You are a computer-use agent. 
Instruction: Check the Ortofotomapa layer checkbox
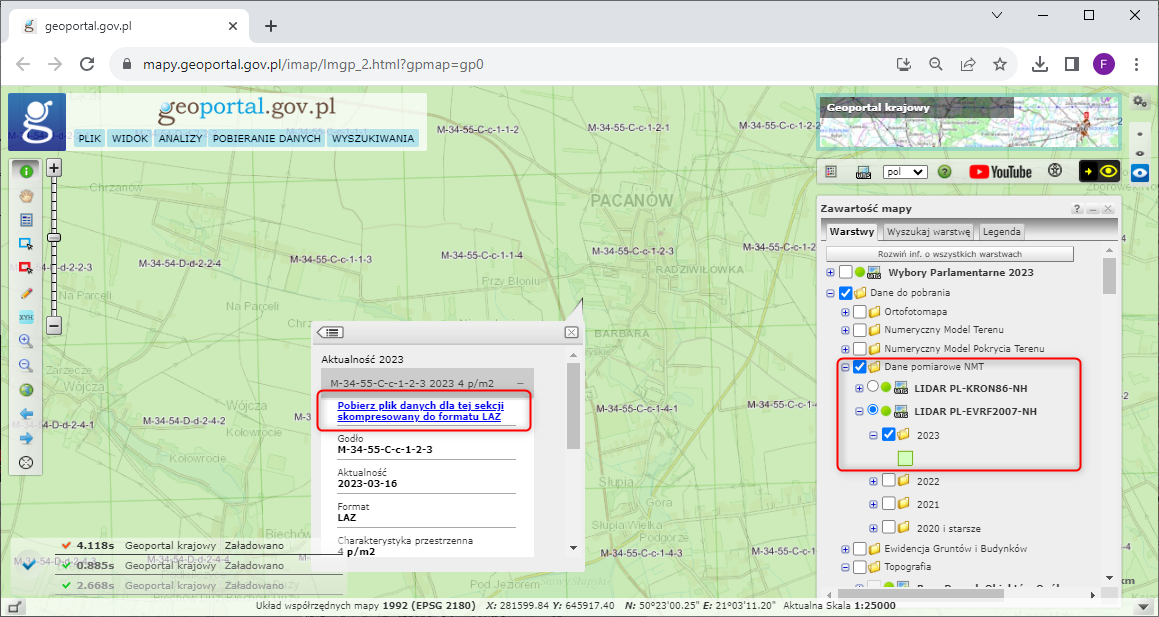pos(860,312)
